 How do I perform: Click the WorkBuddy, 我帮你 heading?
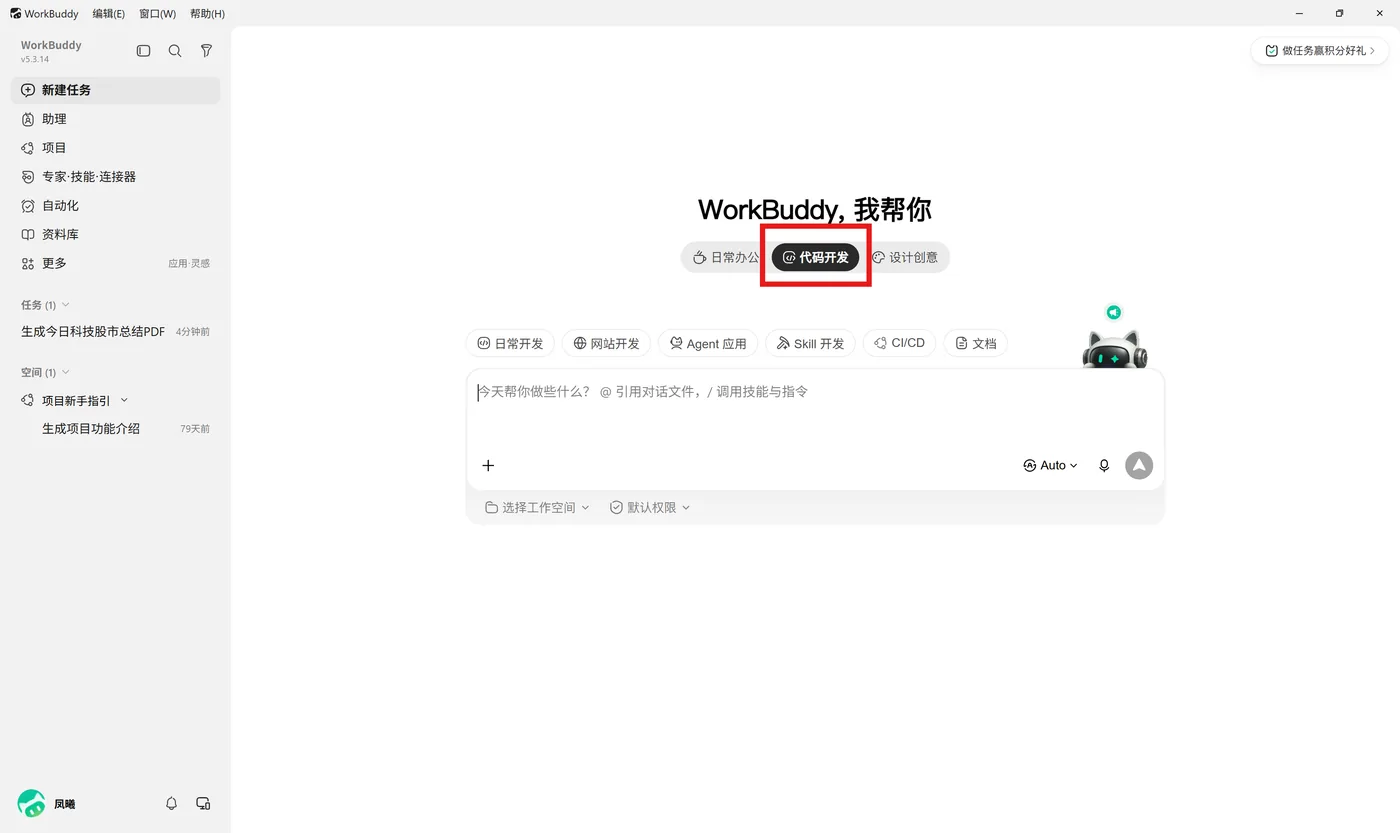pyautogui.click(x=815, y=210)
